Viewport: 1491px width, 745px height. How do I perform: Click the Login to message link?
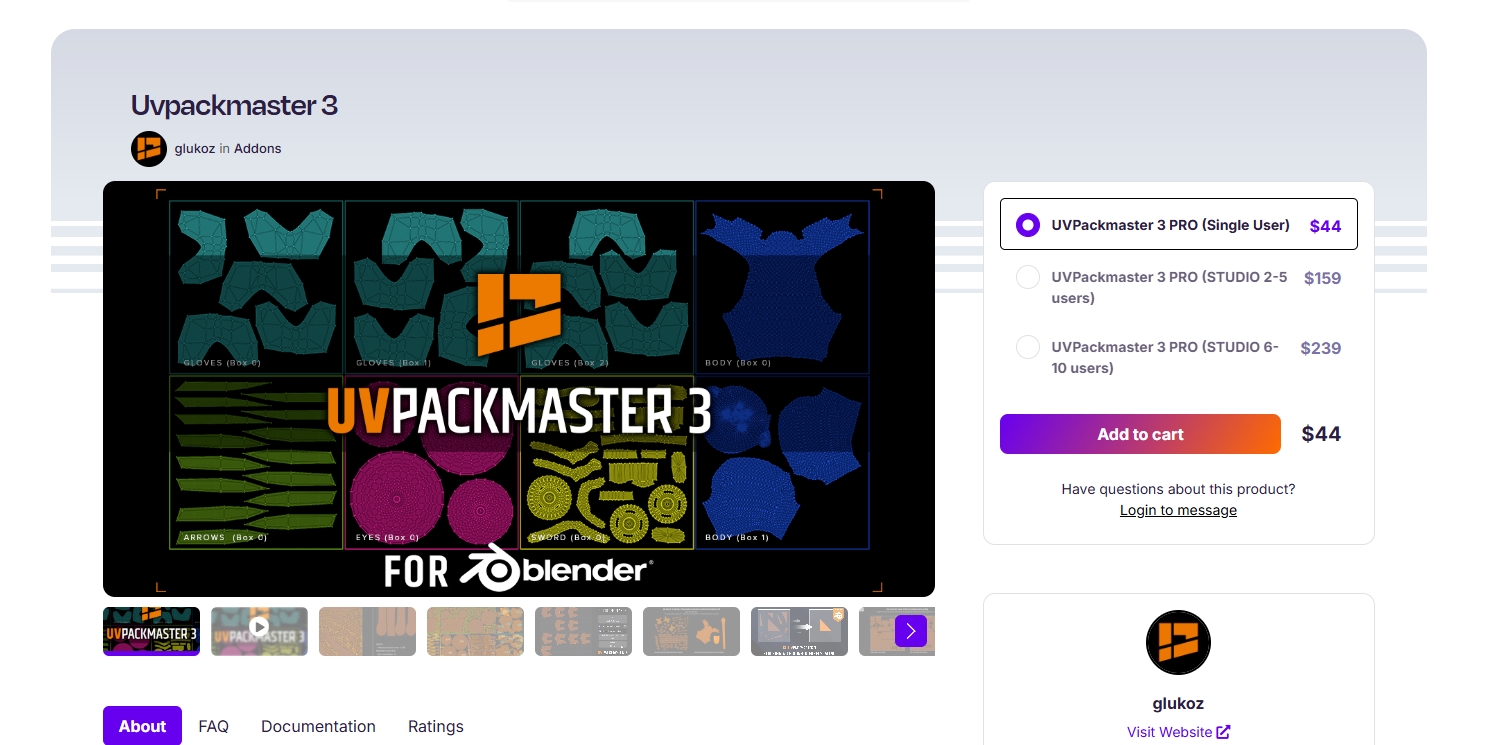tap(1178, 510)
